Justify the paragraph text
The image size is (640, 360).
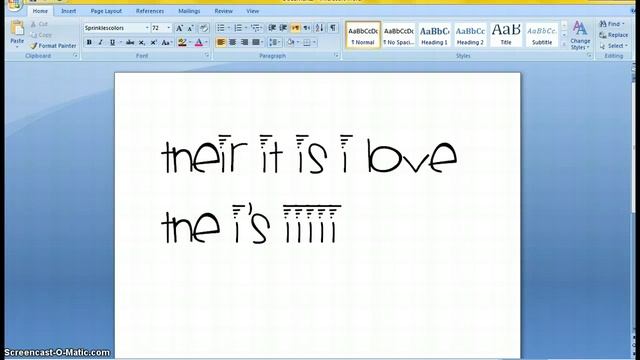point(256,42)
